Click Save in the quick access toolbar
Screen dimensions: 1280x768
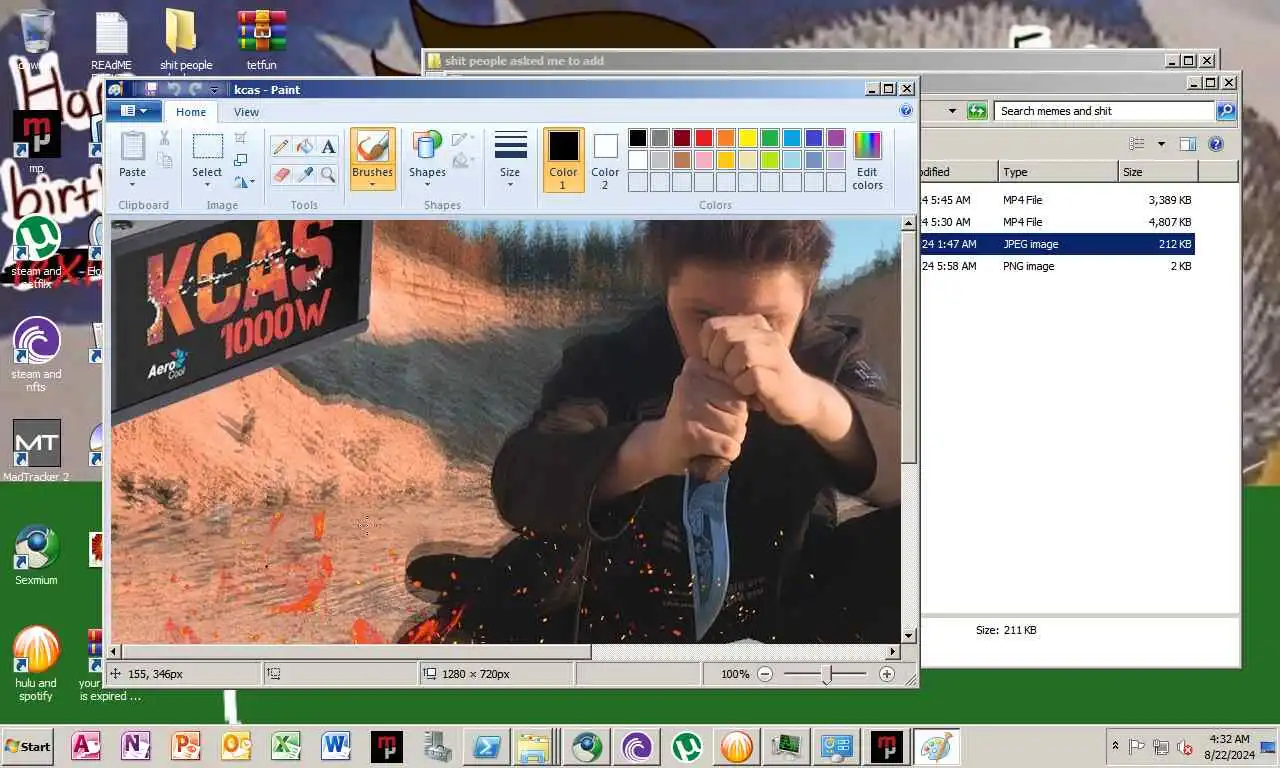coord(151,89)
